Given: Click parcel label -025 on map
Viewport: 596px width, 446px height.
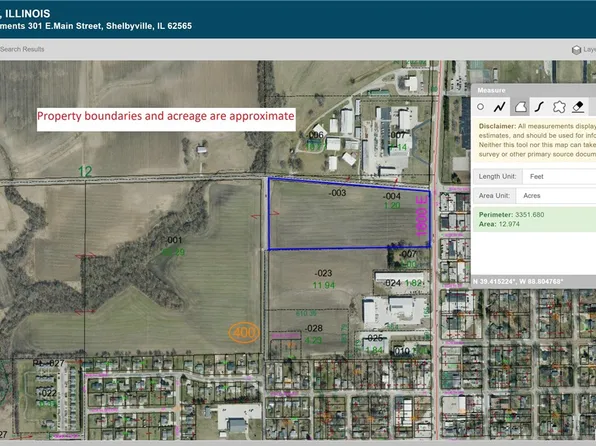Looking at the screenshot, I should 374,338.
